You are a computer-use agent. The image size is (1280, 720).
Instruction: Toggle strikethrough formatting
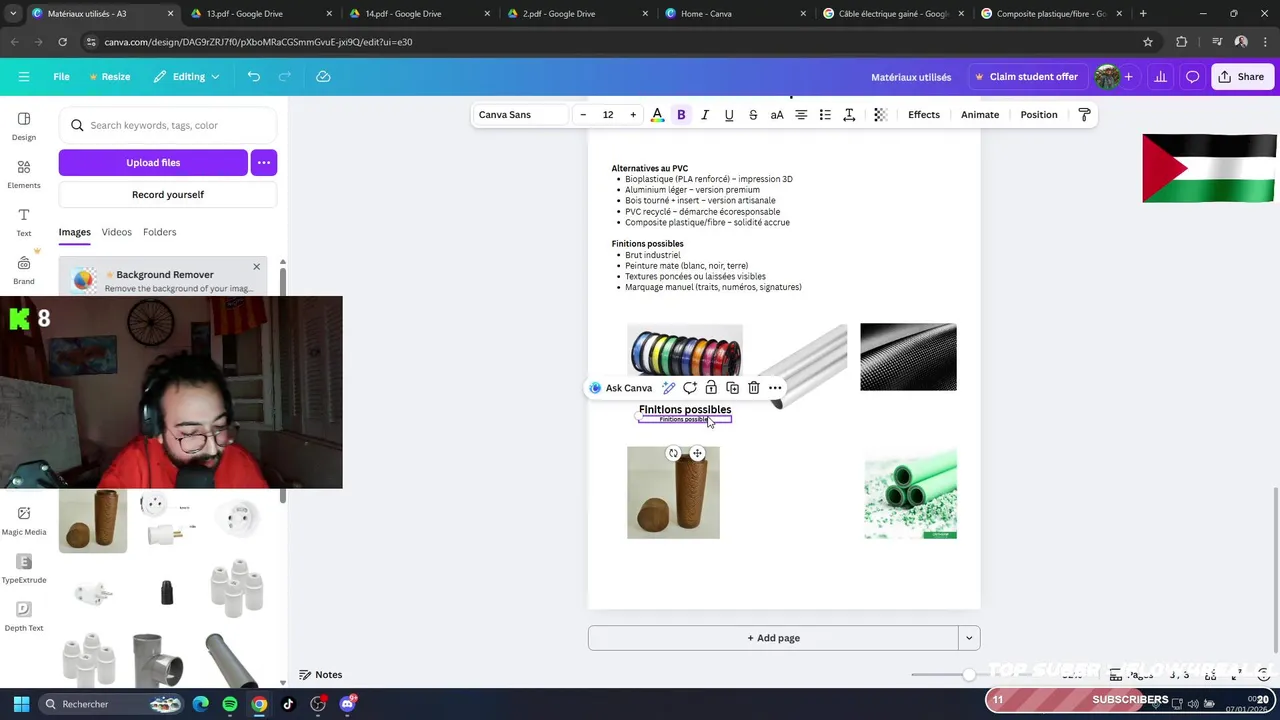click(753, 115)
